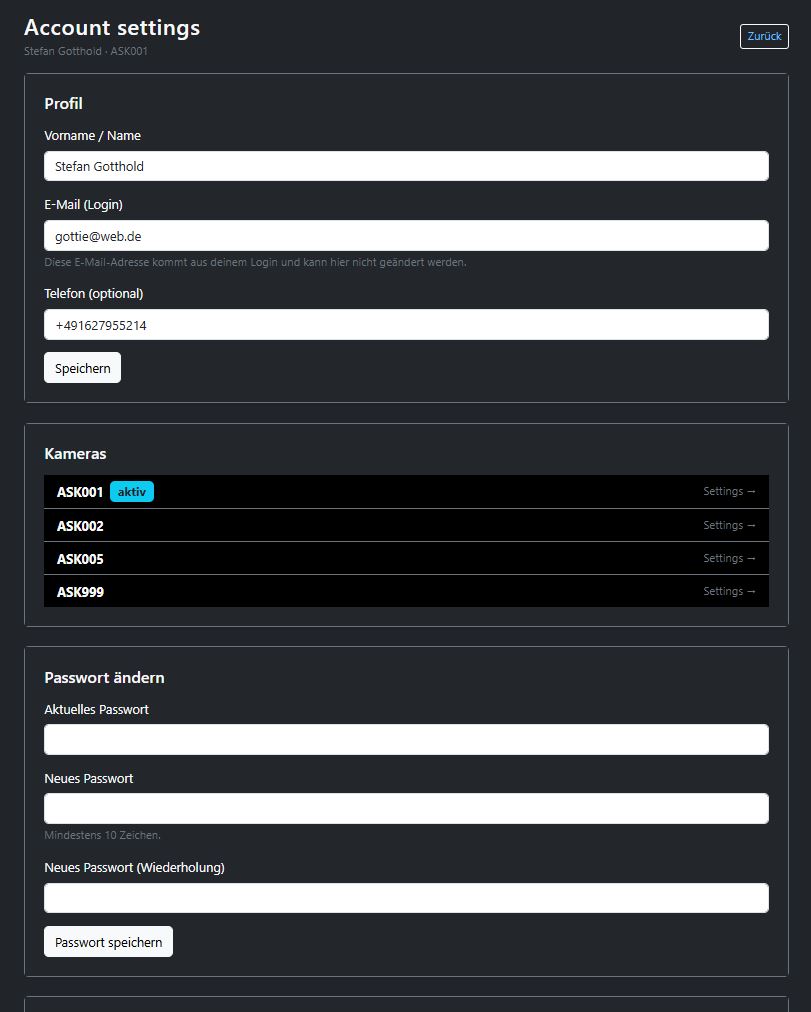The image size is (811, 1012).
Task: Open Settings for camera ASK002
Action: point(728,525)
